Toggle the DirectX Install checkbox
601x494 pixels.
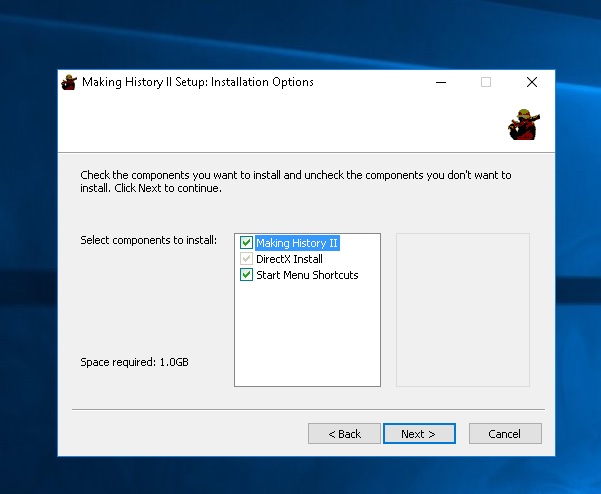point(246,259)
